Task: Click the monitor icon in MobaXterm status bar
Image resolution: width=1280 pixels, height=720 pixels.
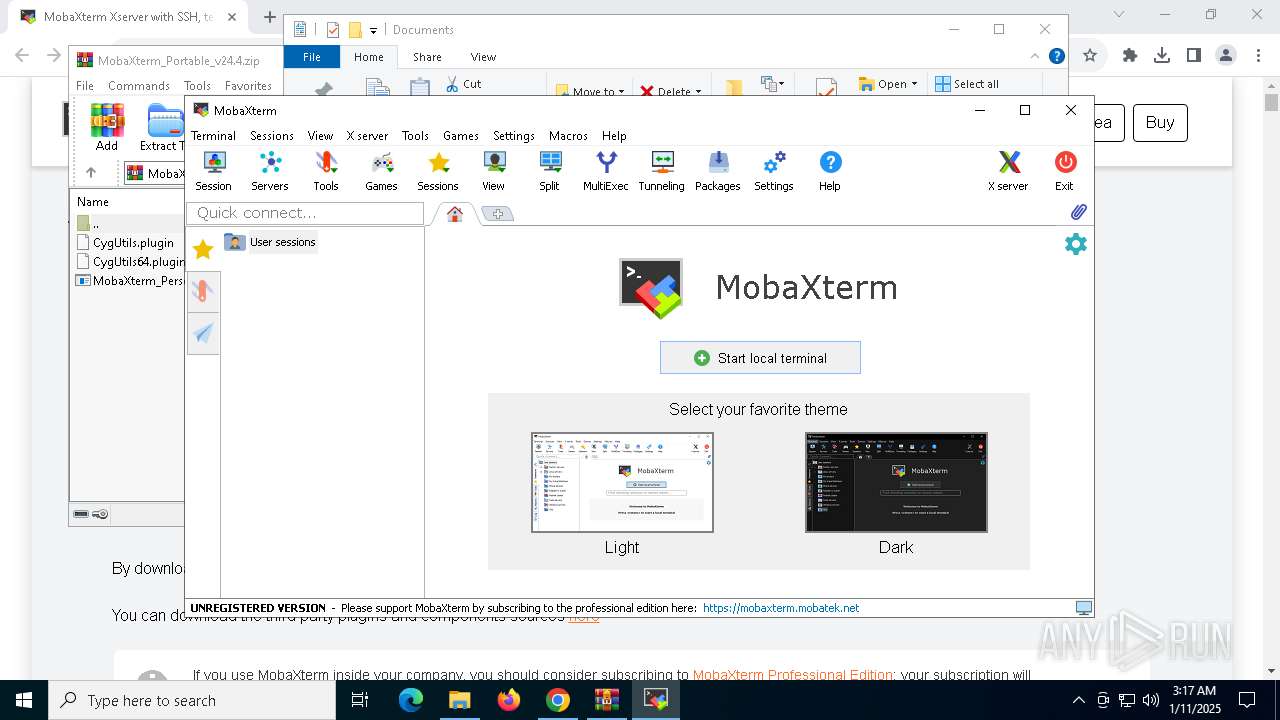Action: point(1083,608)
